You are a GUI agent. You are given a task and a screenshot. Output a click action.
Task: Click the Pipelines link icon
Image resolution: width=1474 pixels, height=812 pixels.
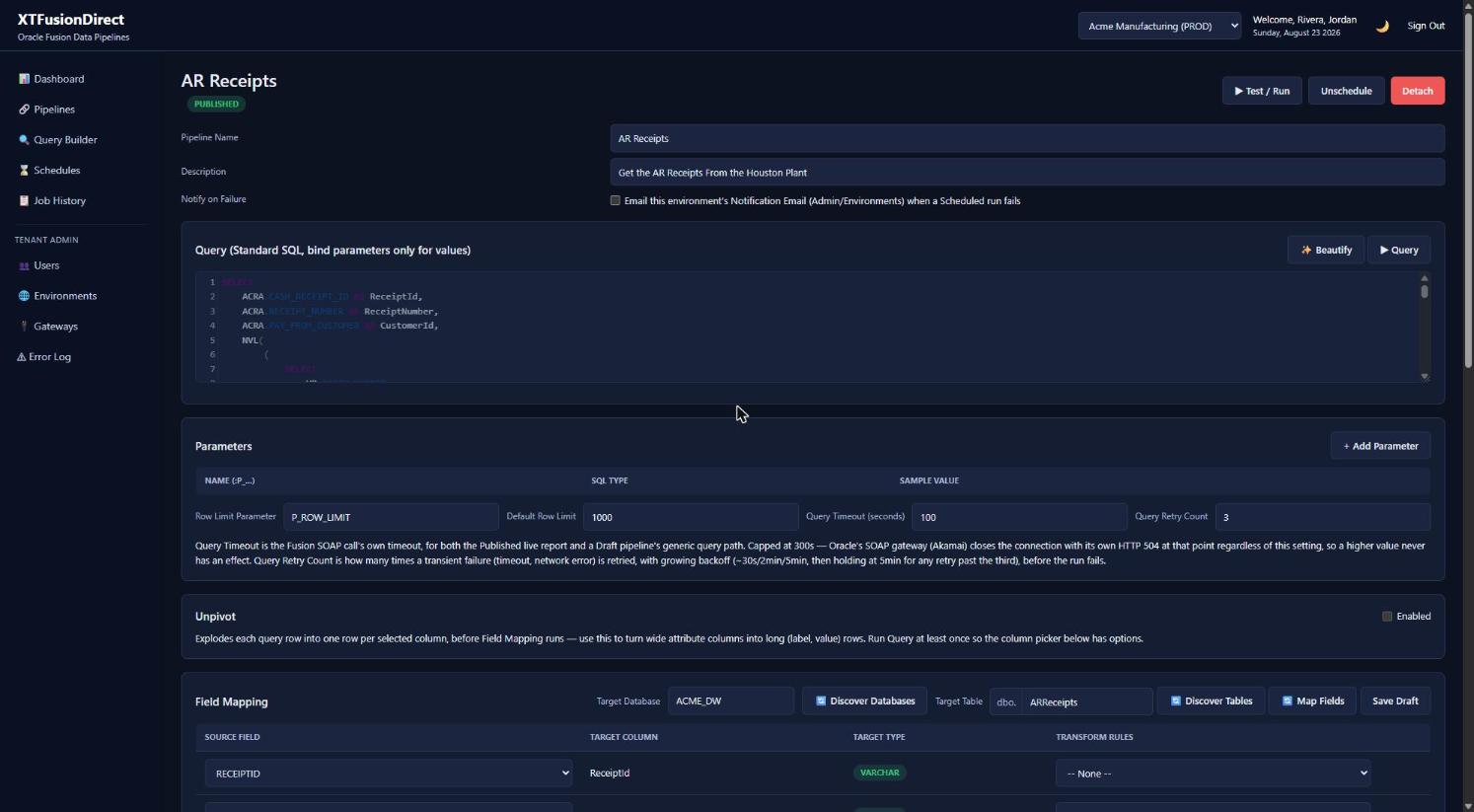click(x=24, y=110)
